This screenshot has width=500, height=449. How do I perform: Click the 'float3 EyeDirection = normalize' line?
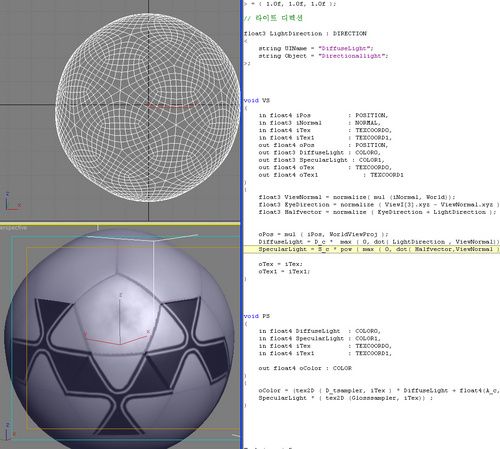[x=379, y=205]
